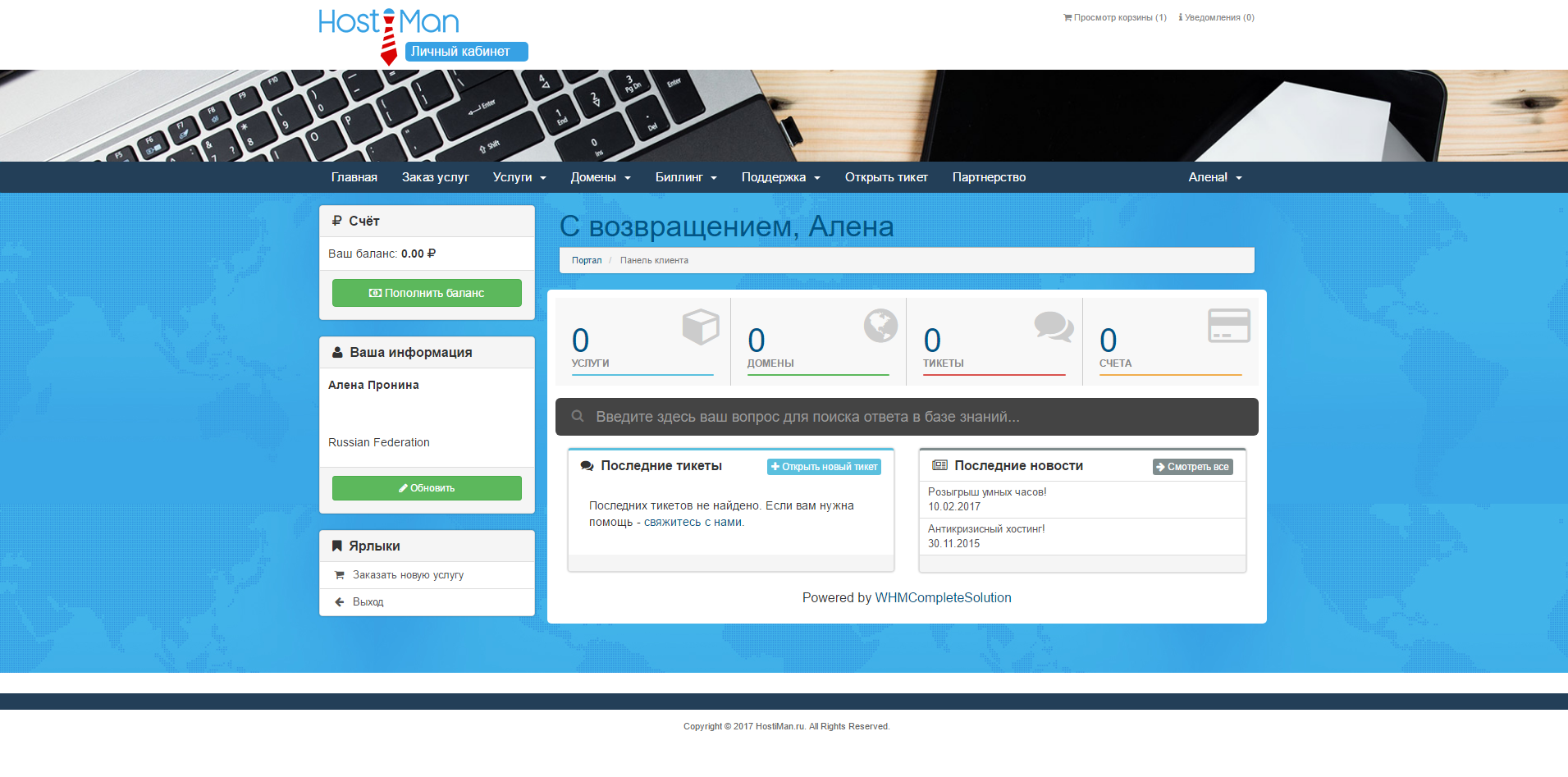The height and width of the screenshot is (777, 1568).
Task: Expand the Домены dropdown menu
Action: [x=601, y=177]
